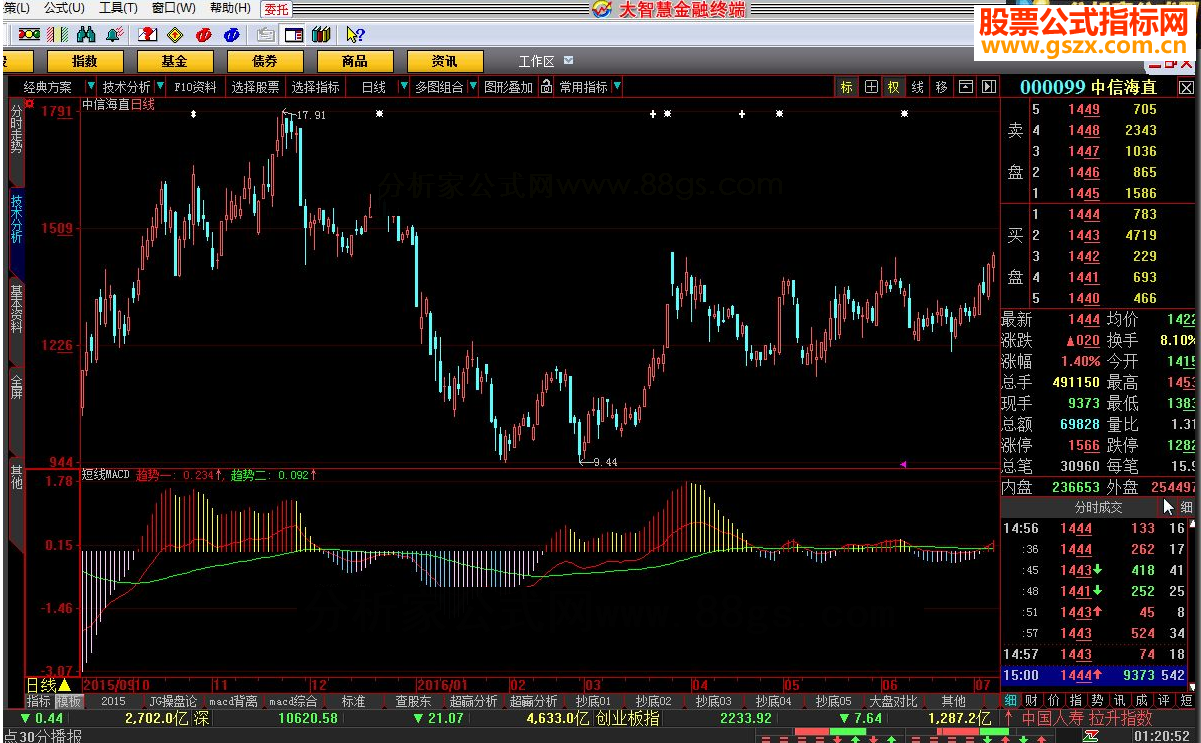1201x743 pixels.
Task: Switch to the macd背离 indicator tab
Action: 232,701
